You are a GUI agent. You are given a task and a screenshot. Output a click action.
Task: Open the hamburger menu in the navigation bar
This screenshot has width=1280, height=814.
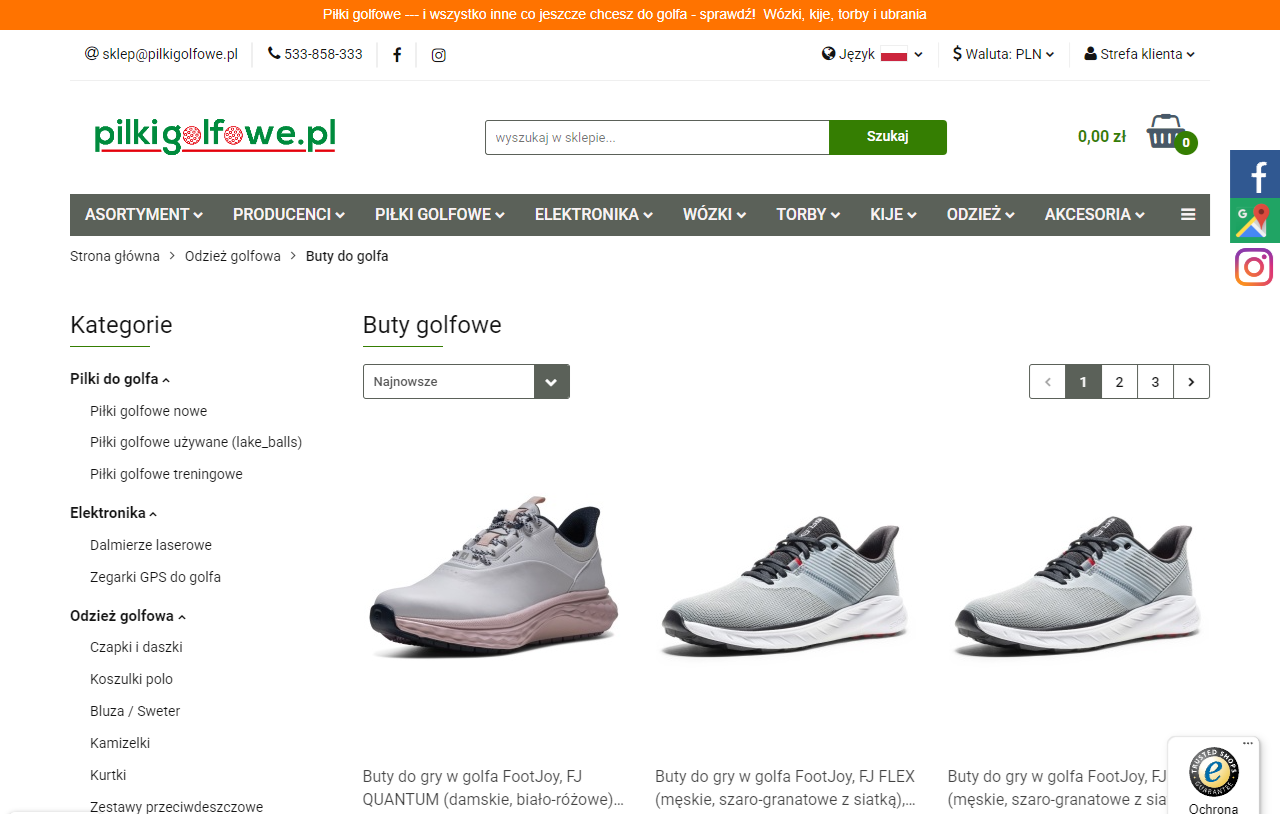(x=1187, y=214)
